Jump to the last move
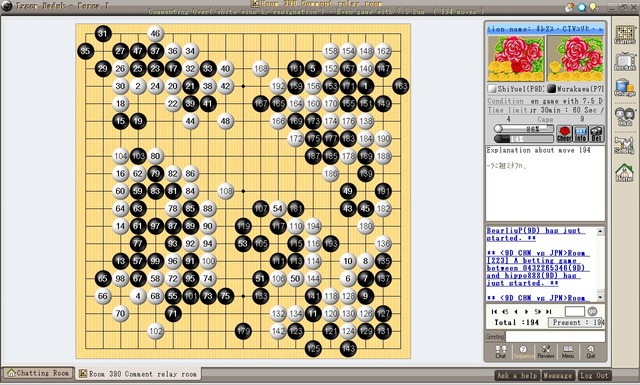The width and height of the screenshot is (640, 385). (549, 312)
